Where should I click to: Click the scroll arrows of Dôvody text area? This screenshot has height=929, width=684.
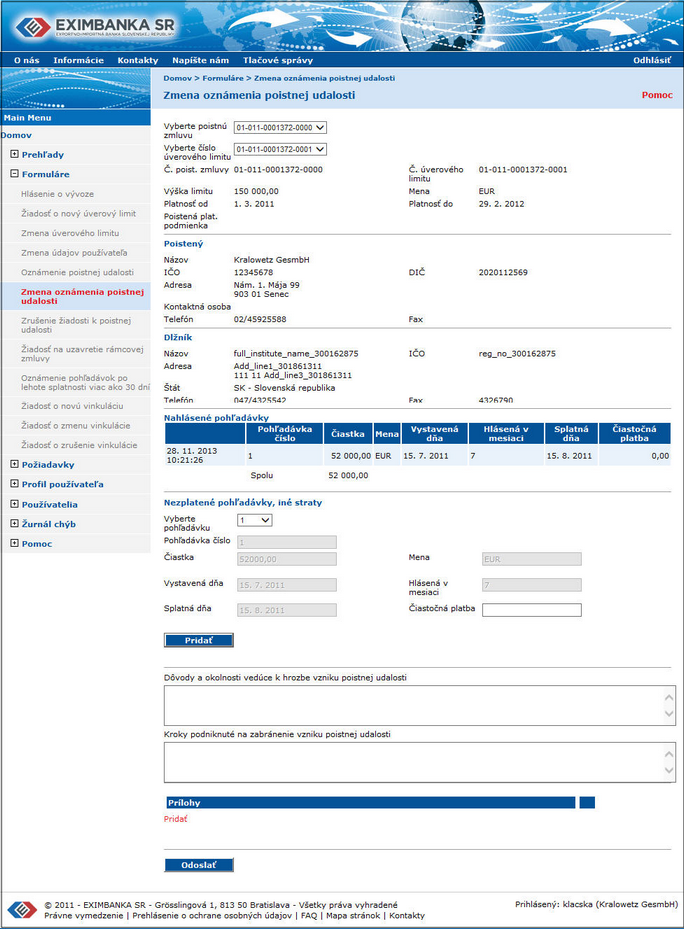tap(669, 706)
